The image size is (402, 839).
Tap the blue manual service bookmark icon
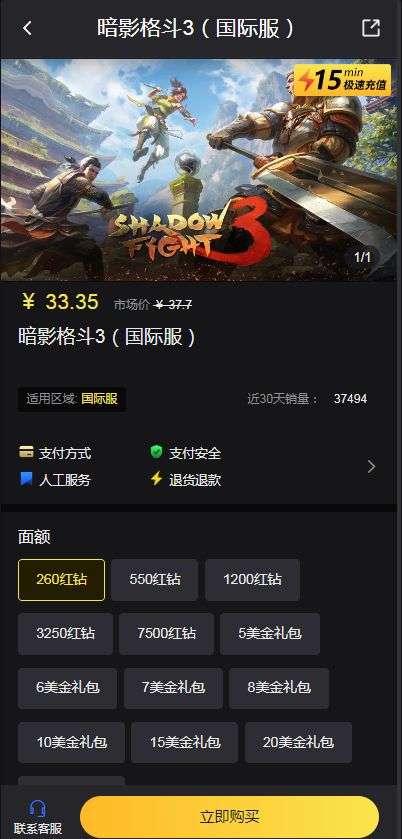tap(26, 478)
